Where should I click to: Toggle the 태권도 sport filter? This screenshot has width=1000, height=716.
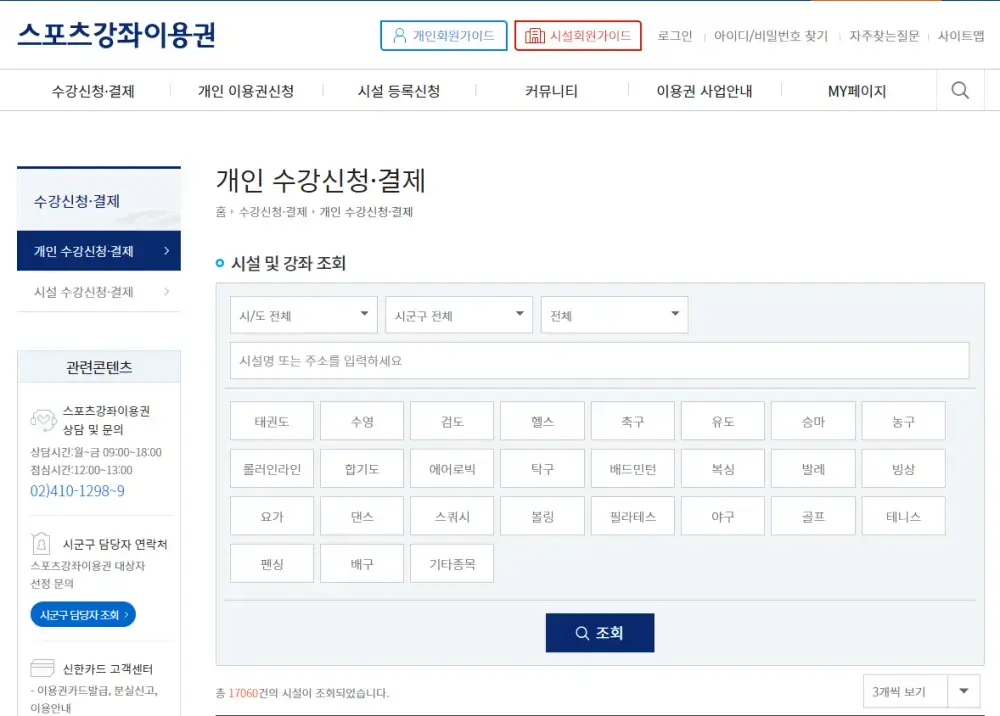[271, 420]
